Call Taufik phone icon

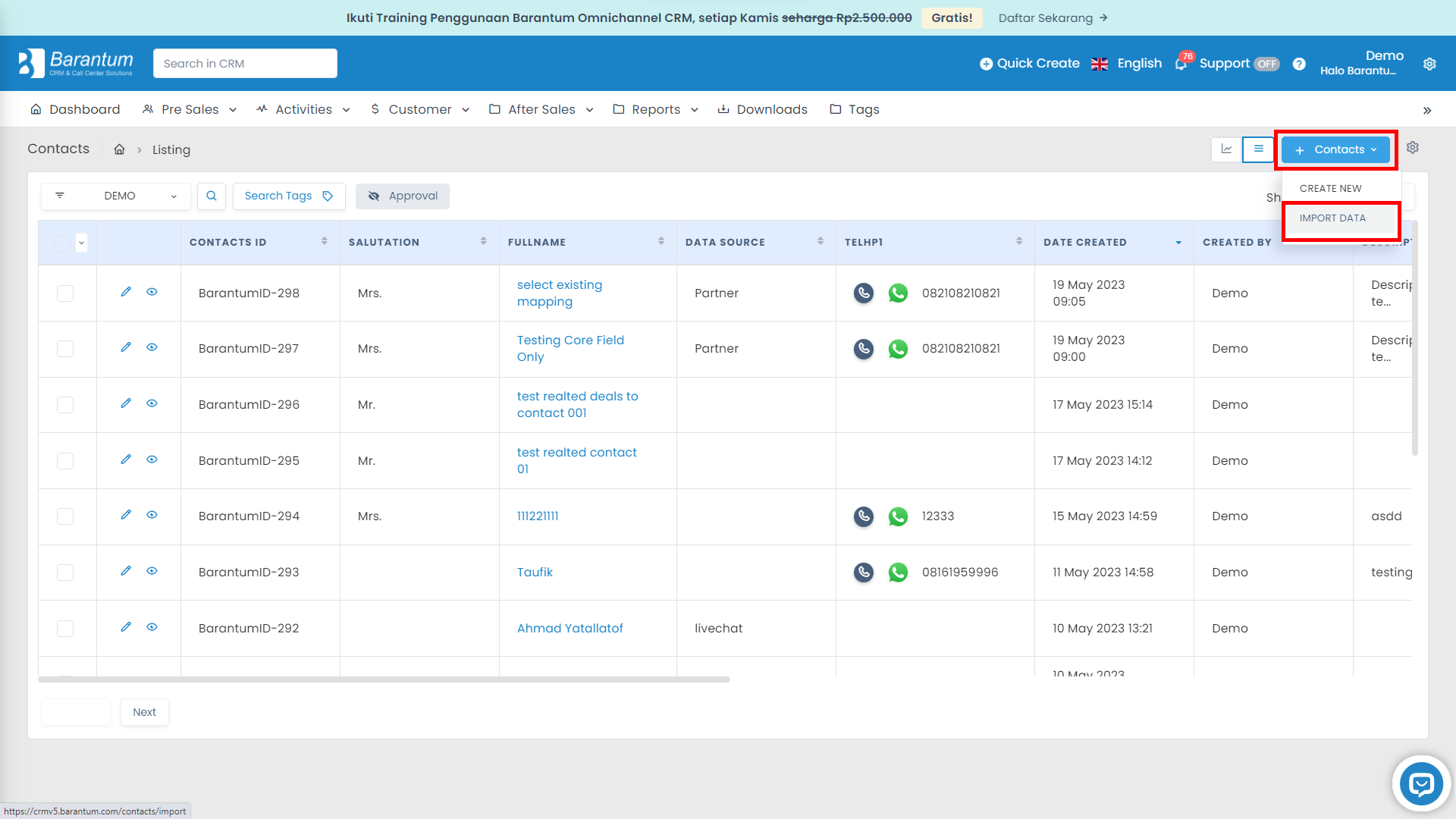[x=864, y=572]
